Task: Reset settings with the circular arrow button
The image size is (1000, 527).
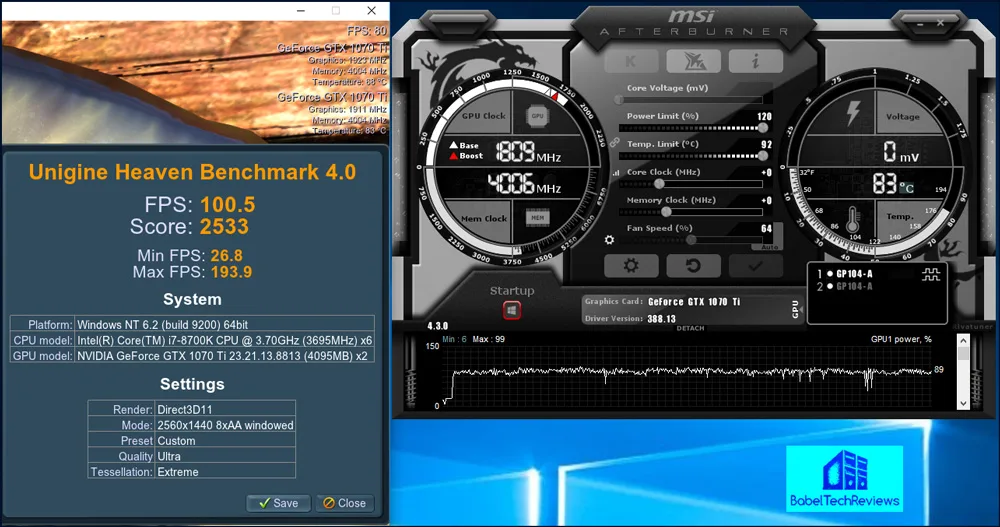Action: point(693,265)
